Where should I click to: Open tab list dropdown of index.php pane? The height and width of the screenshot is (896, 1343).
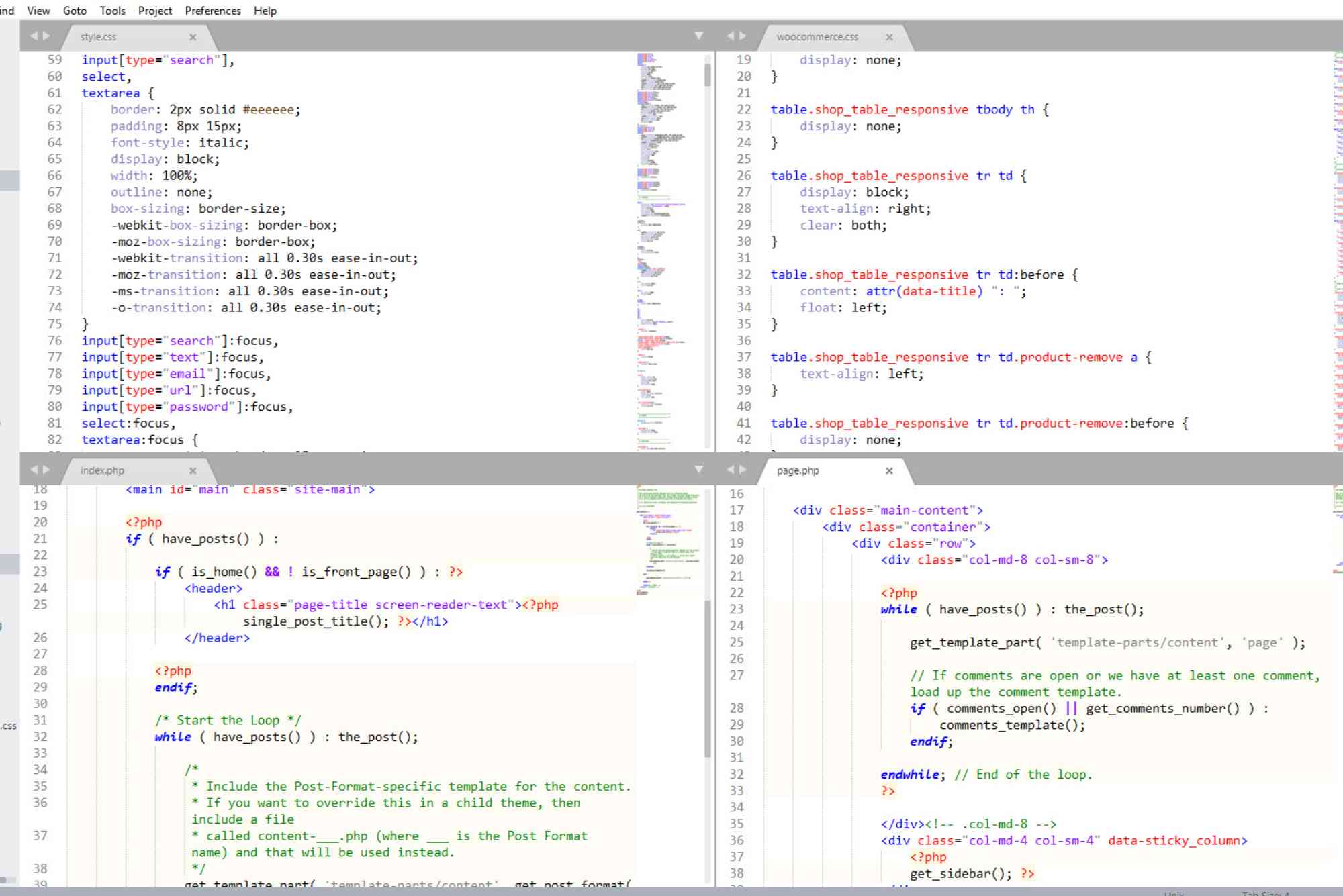pyautogui.click(x=698, y=469)
